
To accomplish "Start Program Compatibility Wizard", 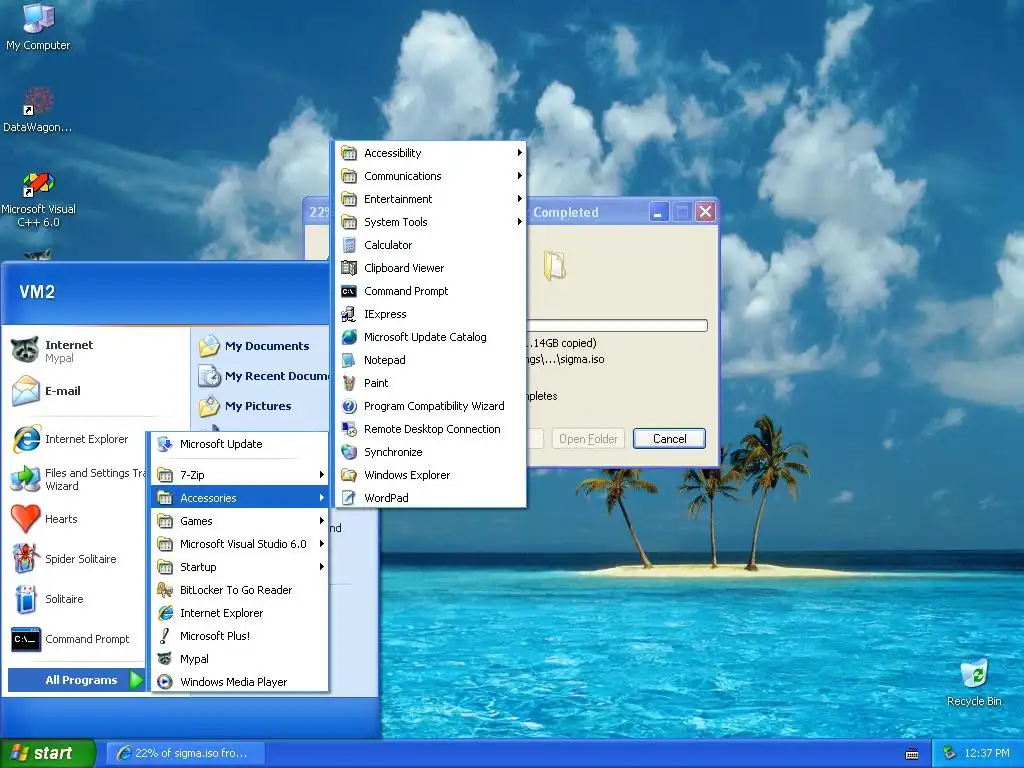I will [431, 406].
